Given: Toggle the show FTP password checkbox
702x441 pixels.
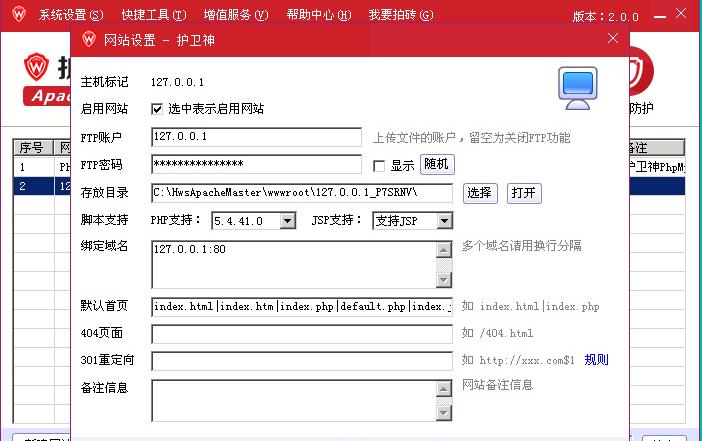Looking at the screenshot, I should point(379,166).
